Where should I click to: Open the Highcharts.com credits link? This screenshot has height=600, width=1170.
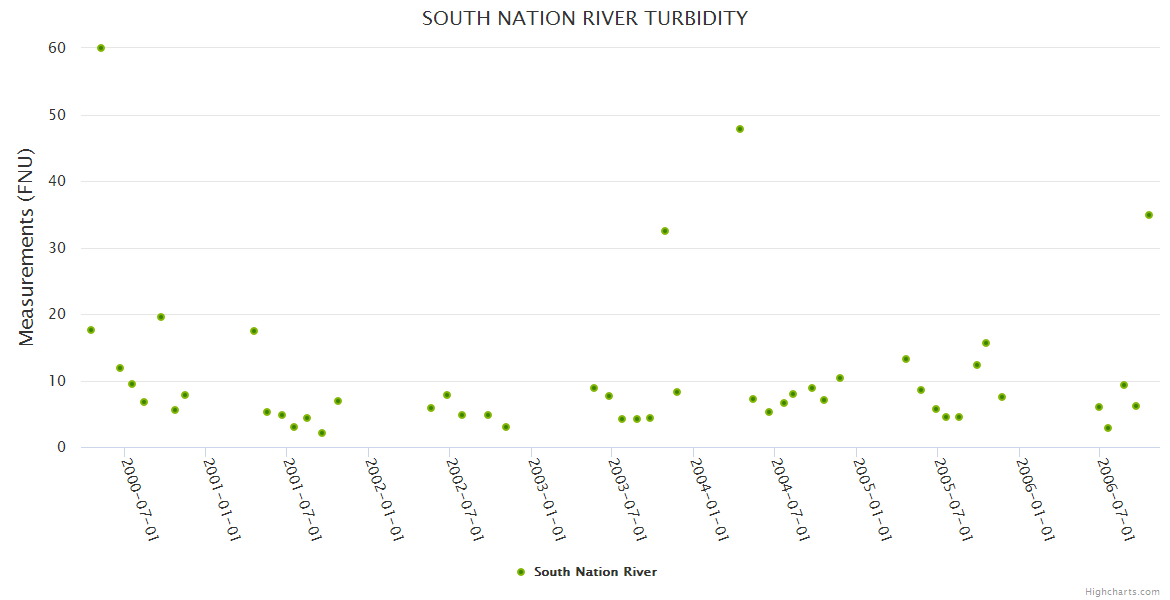[x=1122, y=591]
